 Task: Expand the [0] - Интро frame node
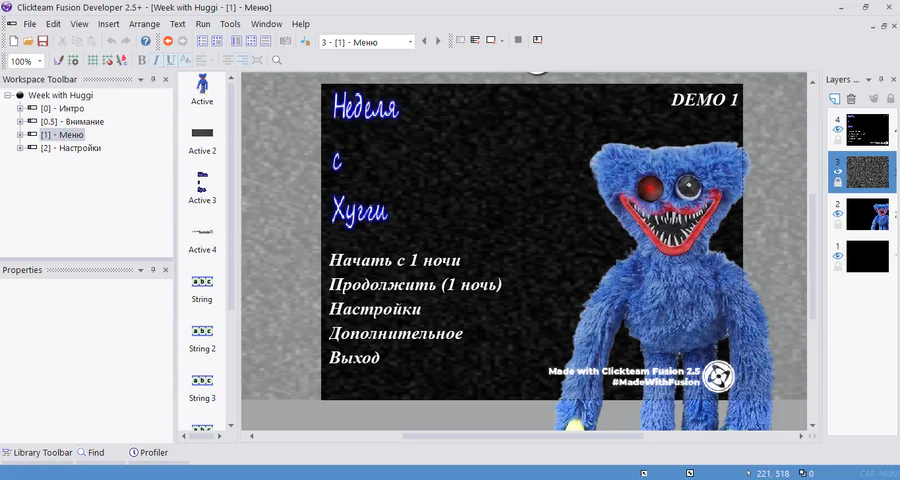click(20, 109)
